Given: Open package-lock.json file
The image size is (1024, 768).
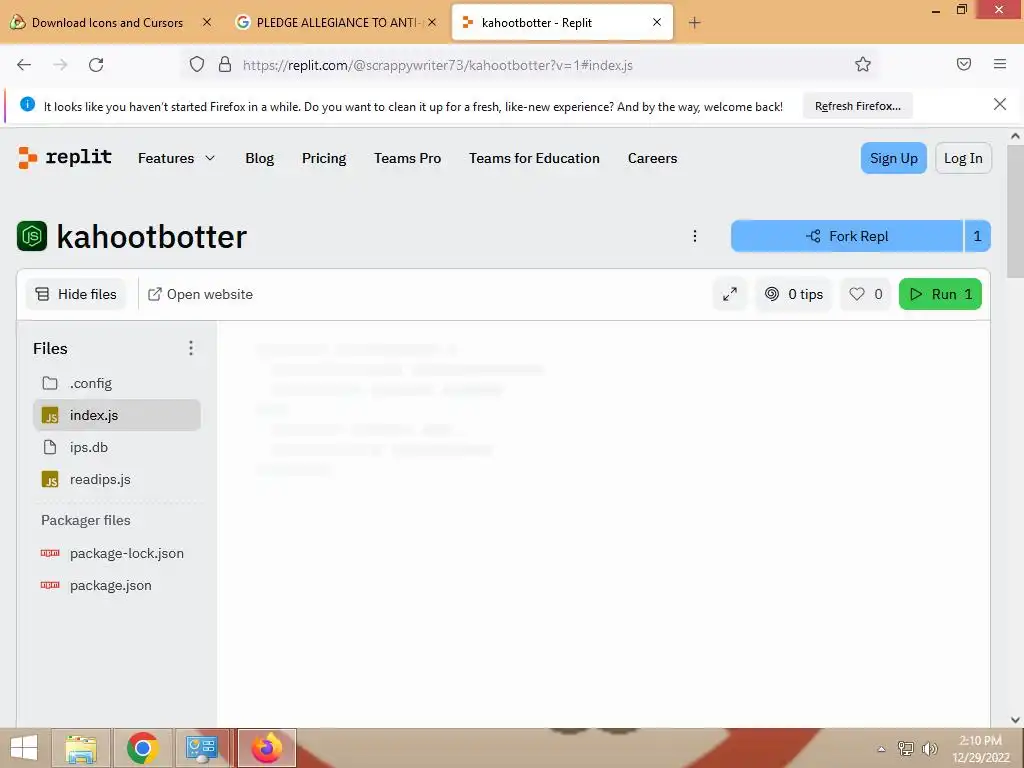Looking at the screenshot, I should 117,553.
